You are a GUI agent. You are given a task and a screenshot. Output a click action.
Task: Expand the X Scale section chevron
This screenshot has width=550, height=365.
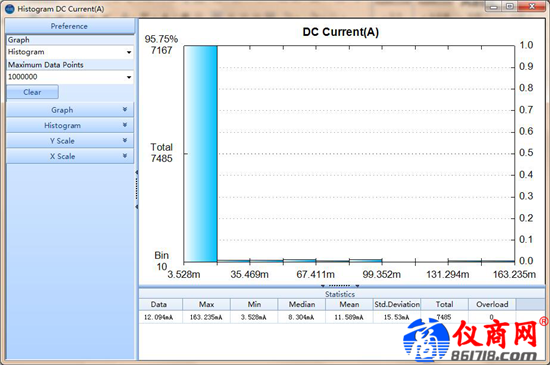[x=125, y=156]
